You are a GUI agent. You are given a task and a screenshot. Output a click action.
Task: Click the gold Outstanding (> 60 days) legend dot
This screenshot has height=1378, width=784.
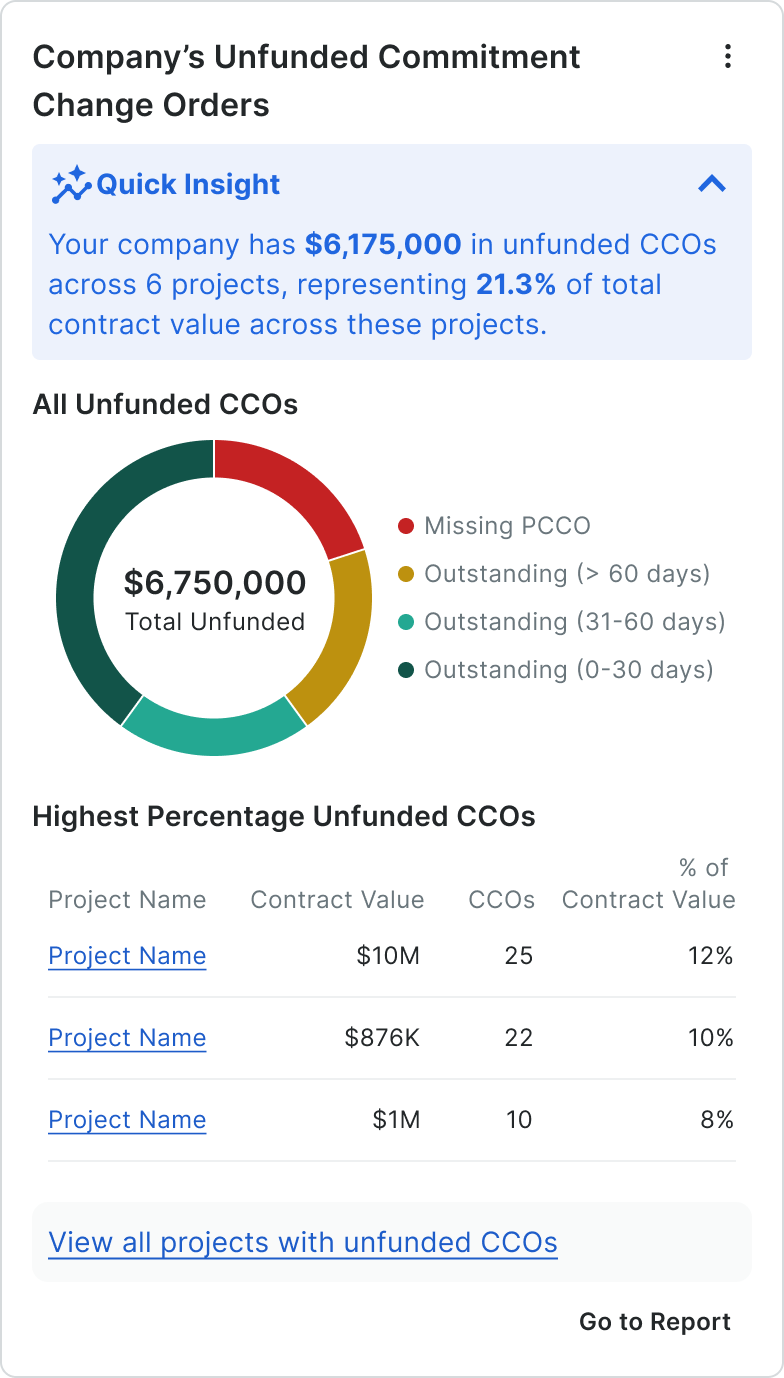coord(406,574)
